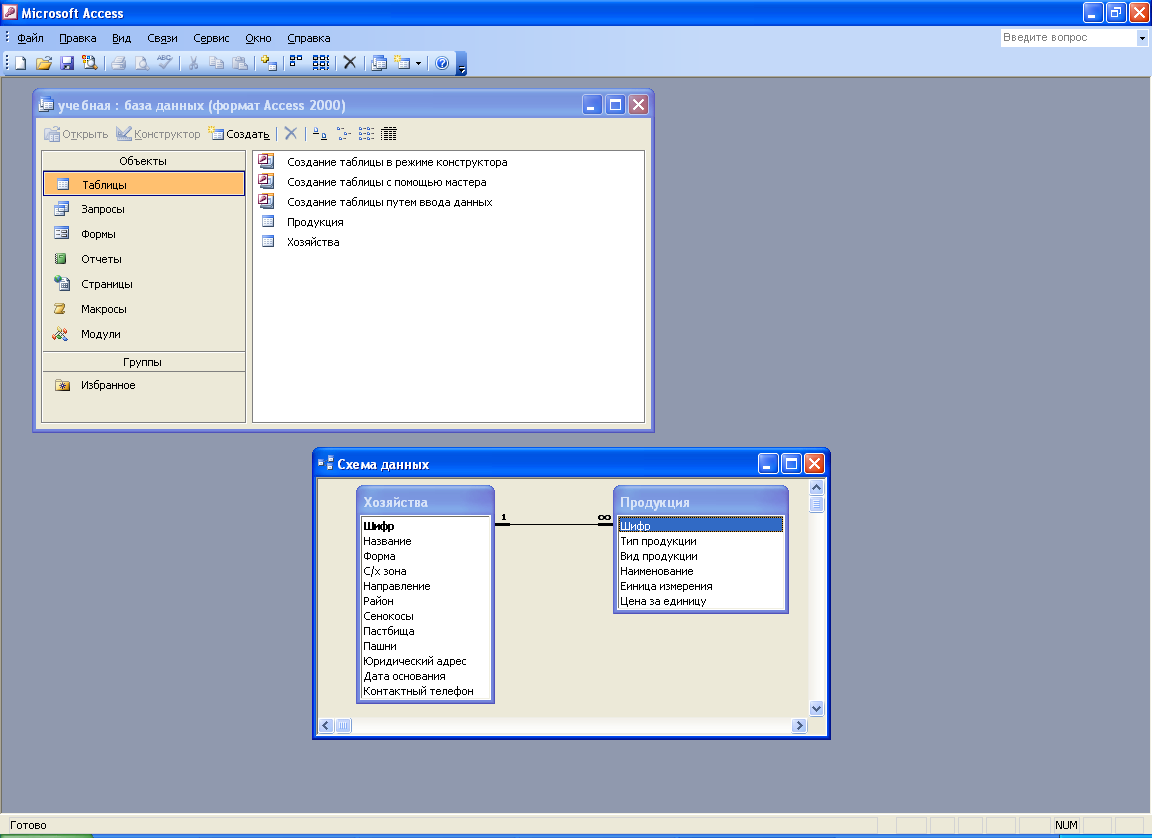The width and height of the screenshot is (1152, 838).
Task: Open the Правка menu
Action: 78,38
